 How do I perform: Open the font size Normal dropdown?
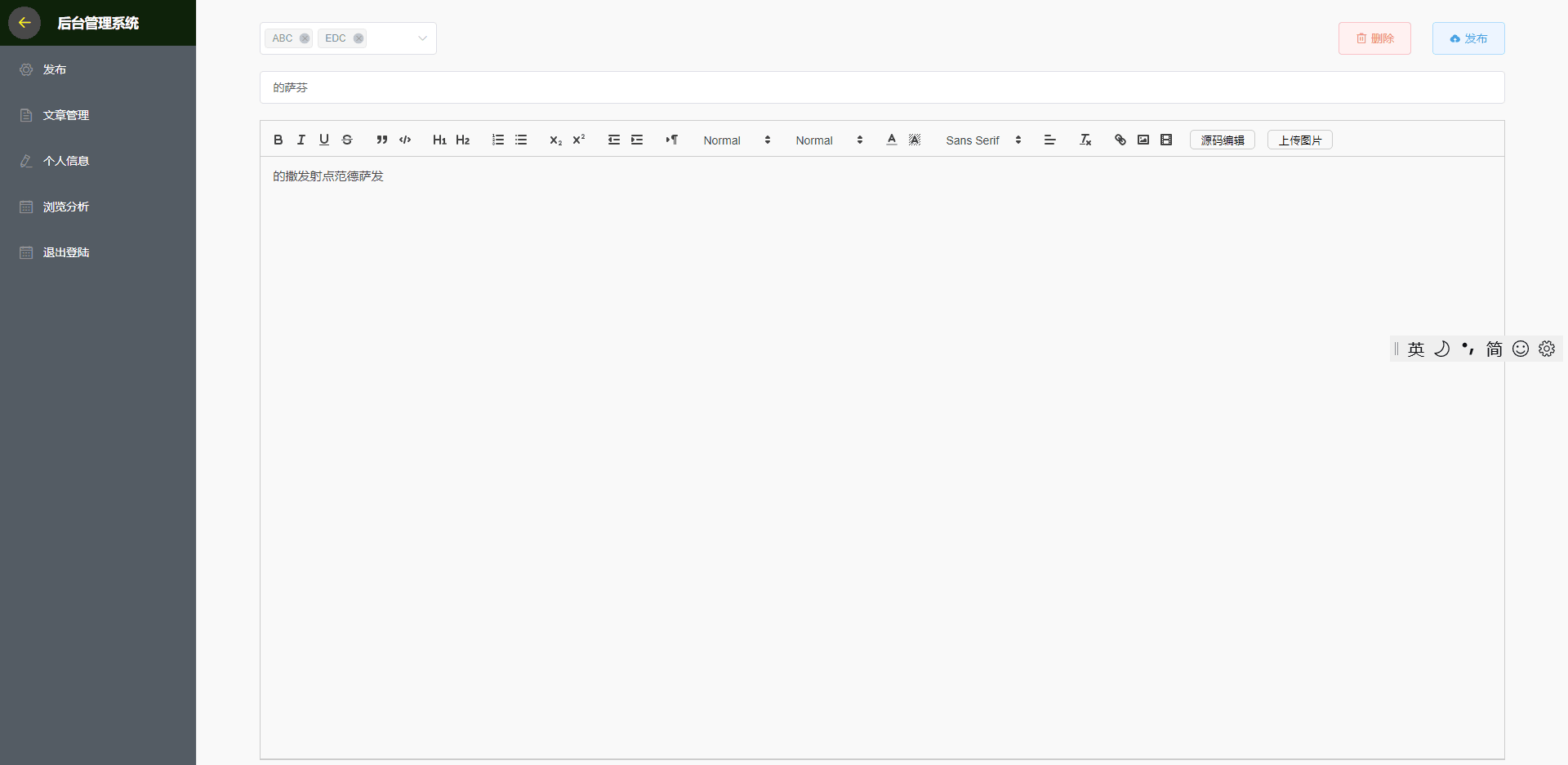click(x=737, y=140)
